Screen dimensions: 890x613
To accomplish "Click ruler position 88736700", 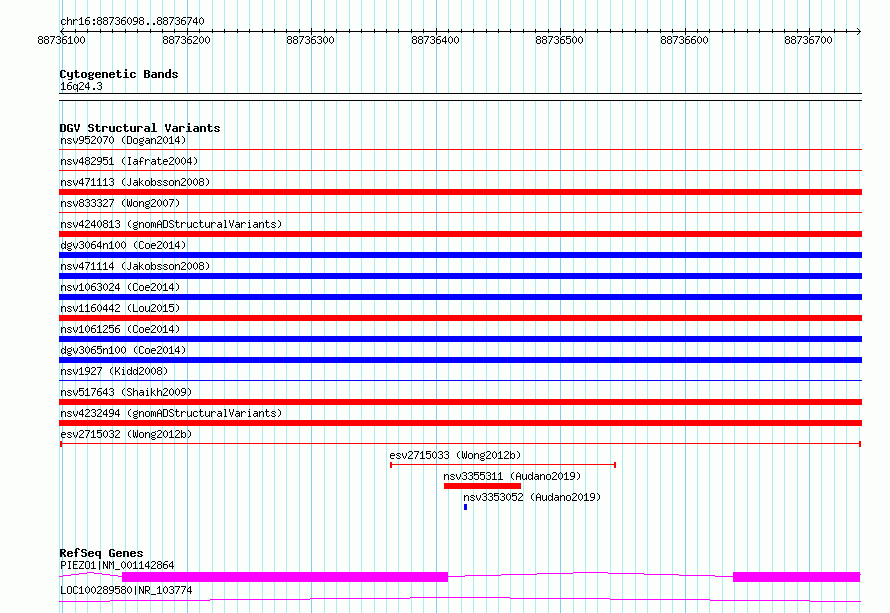I will (x=808, y=40).
